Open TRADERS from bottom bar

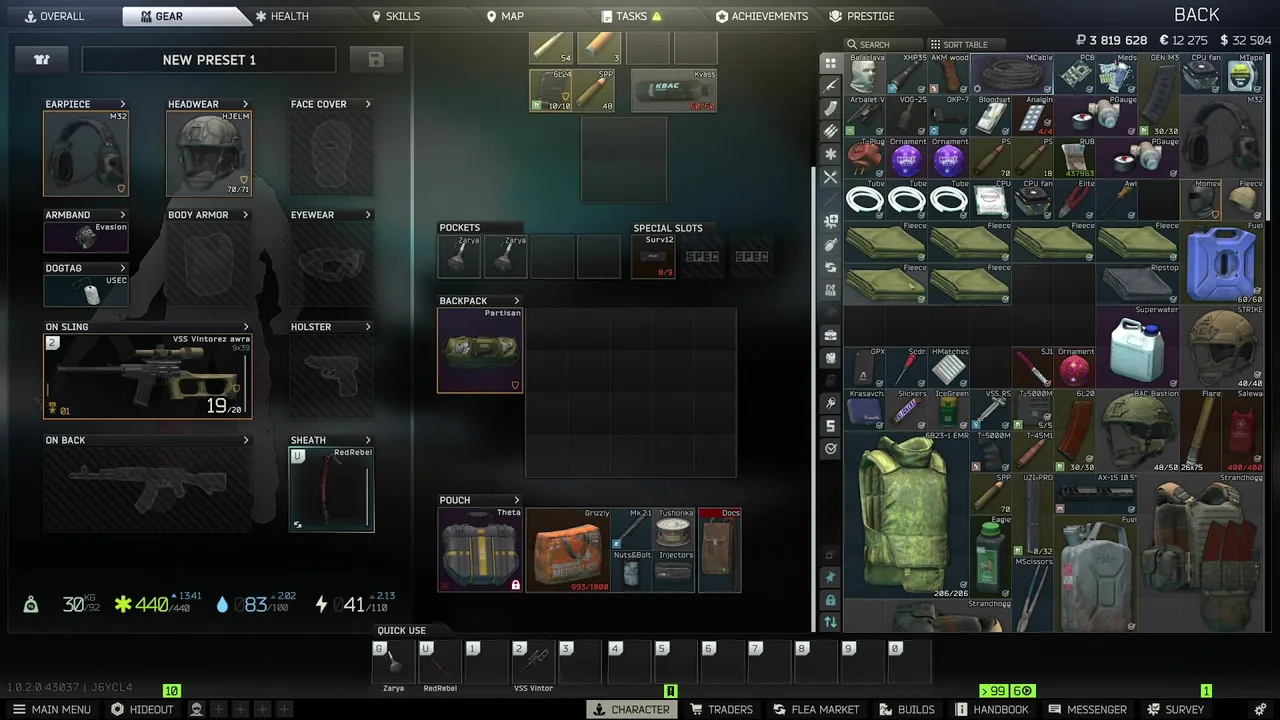pos(721,709)
